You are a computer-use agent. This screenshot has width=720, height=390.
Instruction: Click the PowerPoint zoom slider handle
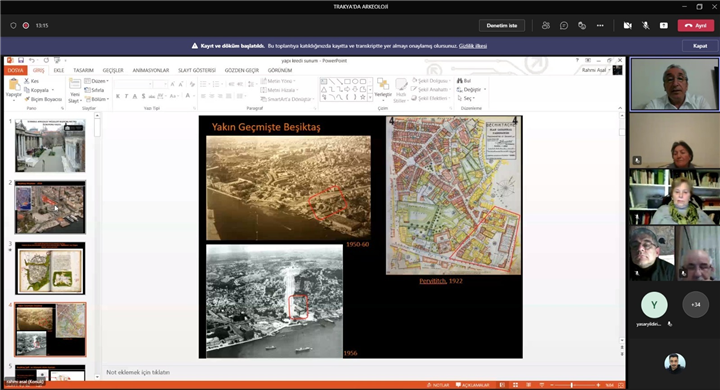pos(572,385)
